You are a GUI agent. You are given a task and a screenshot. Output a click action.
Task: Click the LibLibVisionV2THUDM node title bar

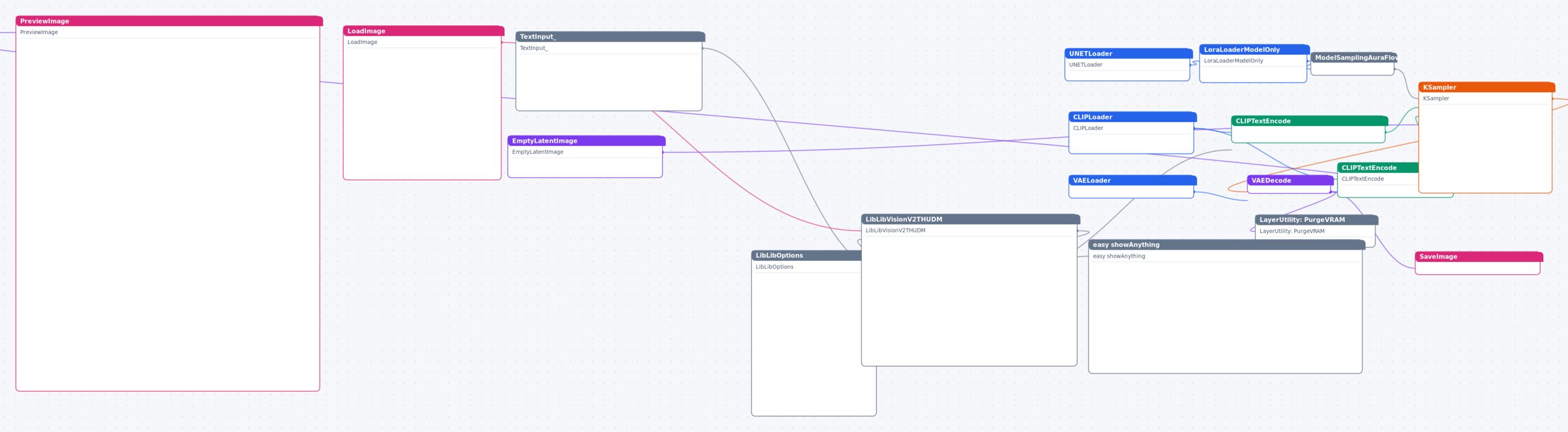click(x=970, y=220)
